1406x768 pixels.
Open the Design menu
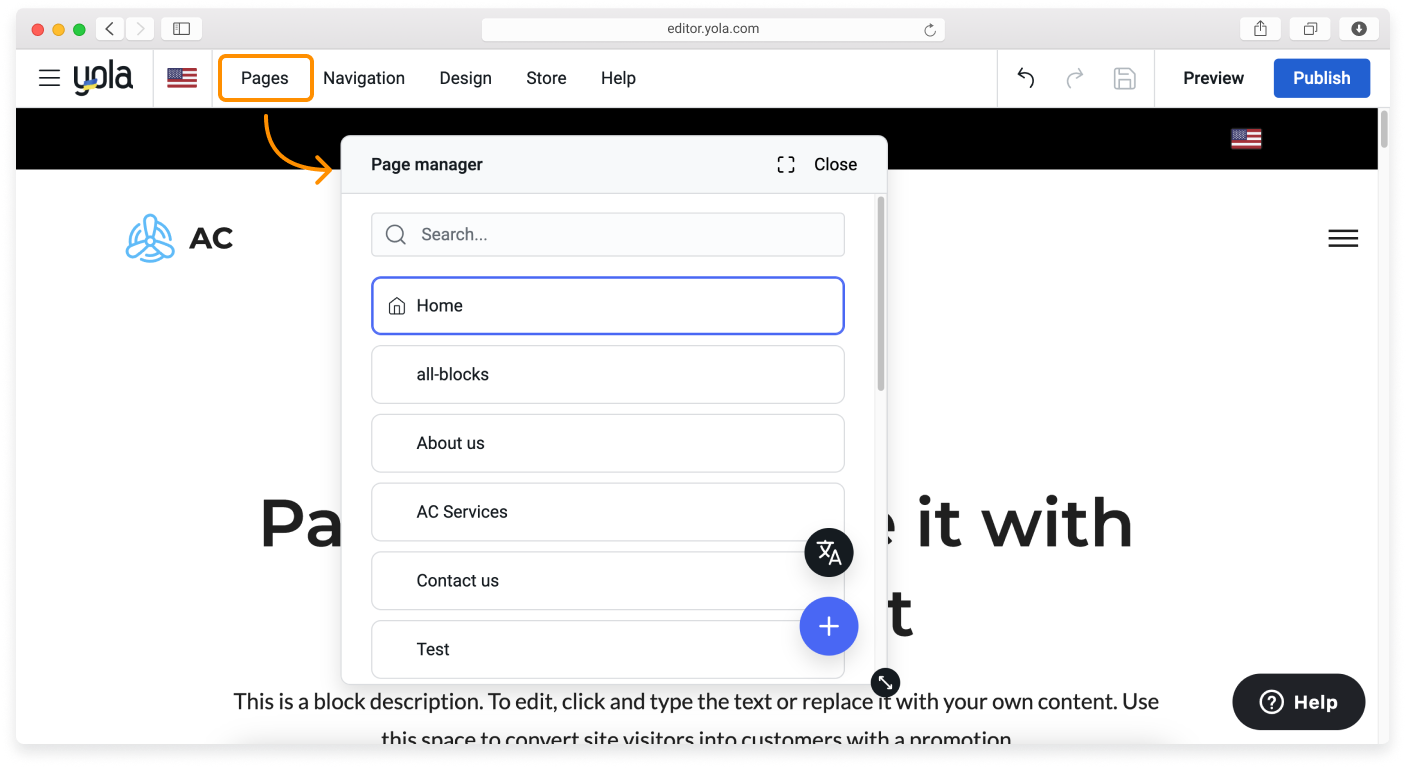click(465, 78)
